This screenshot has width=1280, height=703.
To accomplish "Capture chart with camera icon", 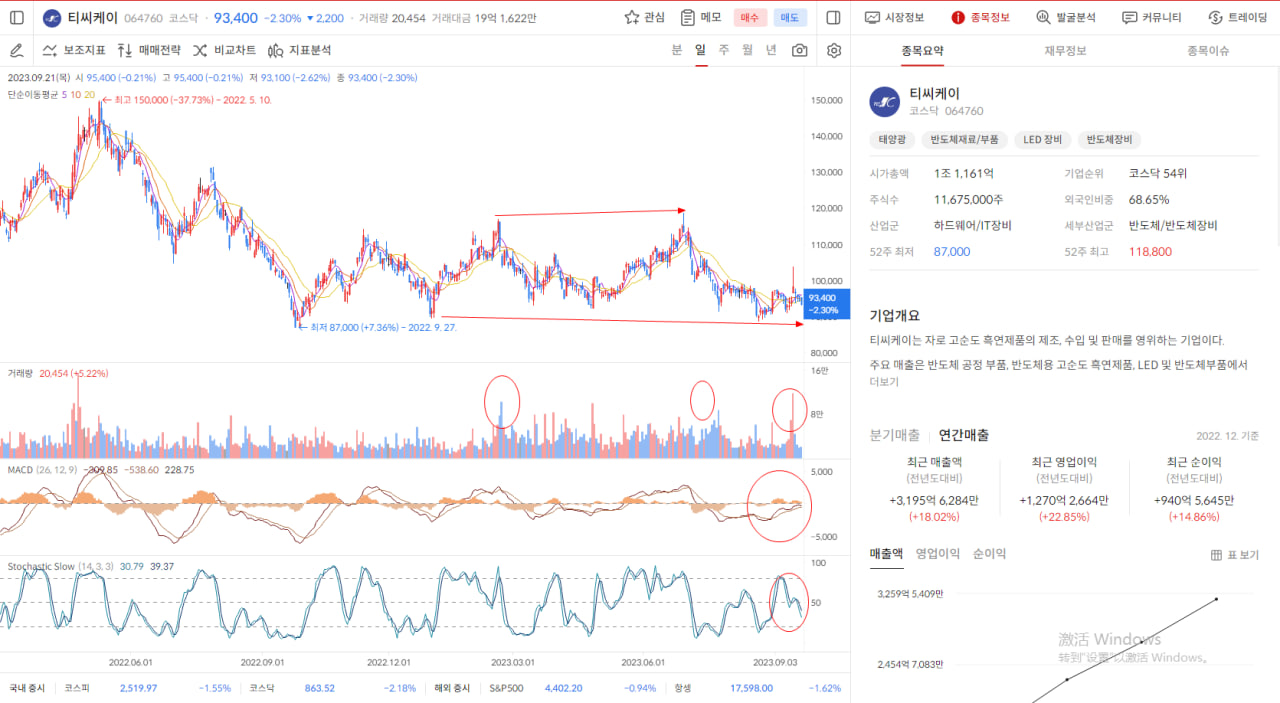I will pos(799,50).
